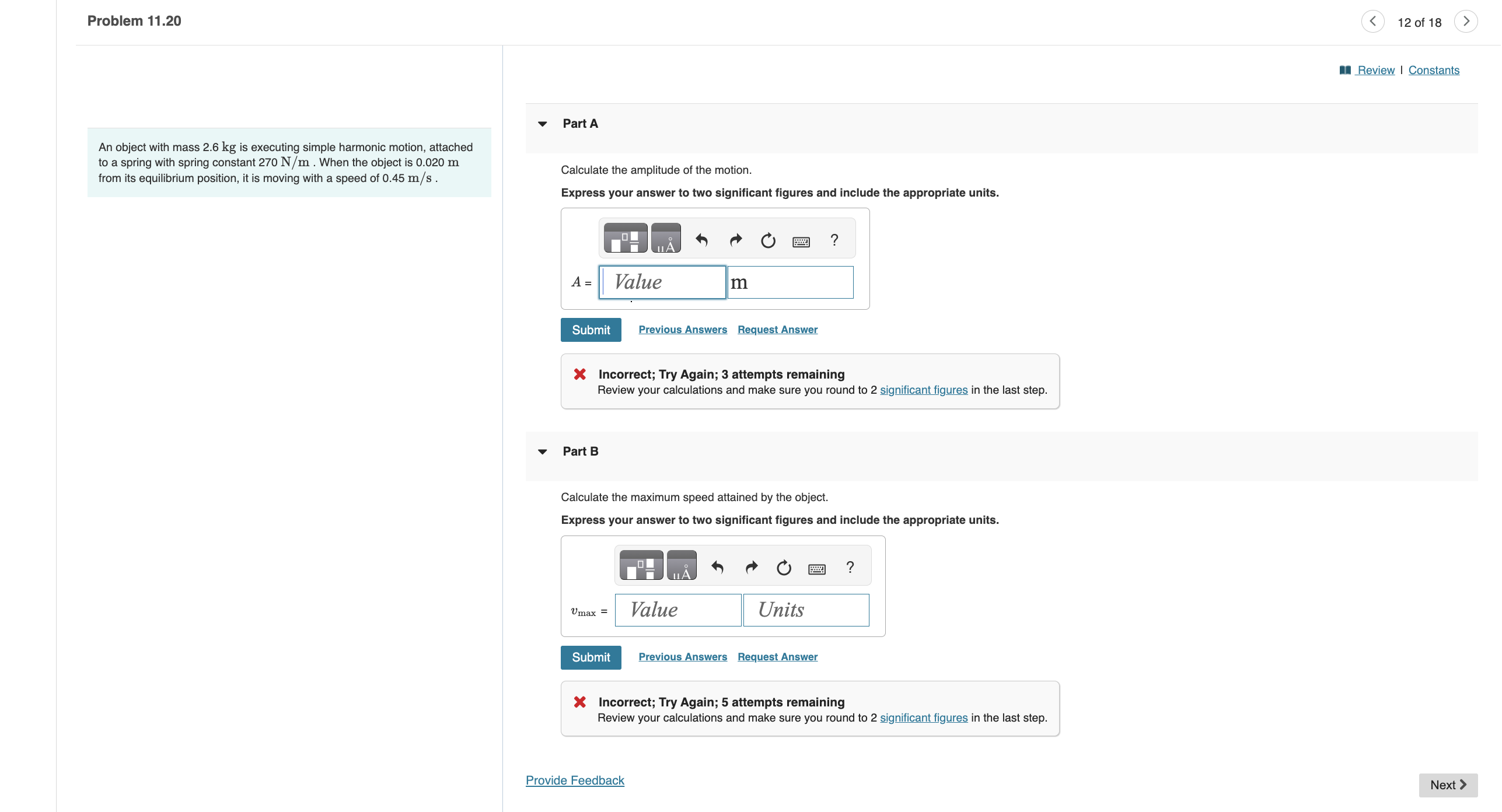The image size is (1502, 812).
Task: Submit the Part A answer
Action: [591, 330]
